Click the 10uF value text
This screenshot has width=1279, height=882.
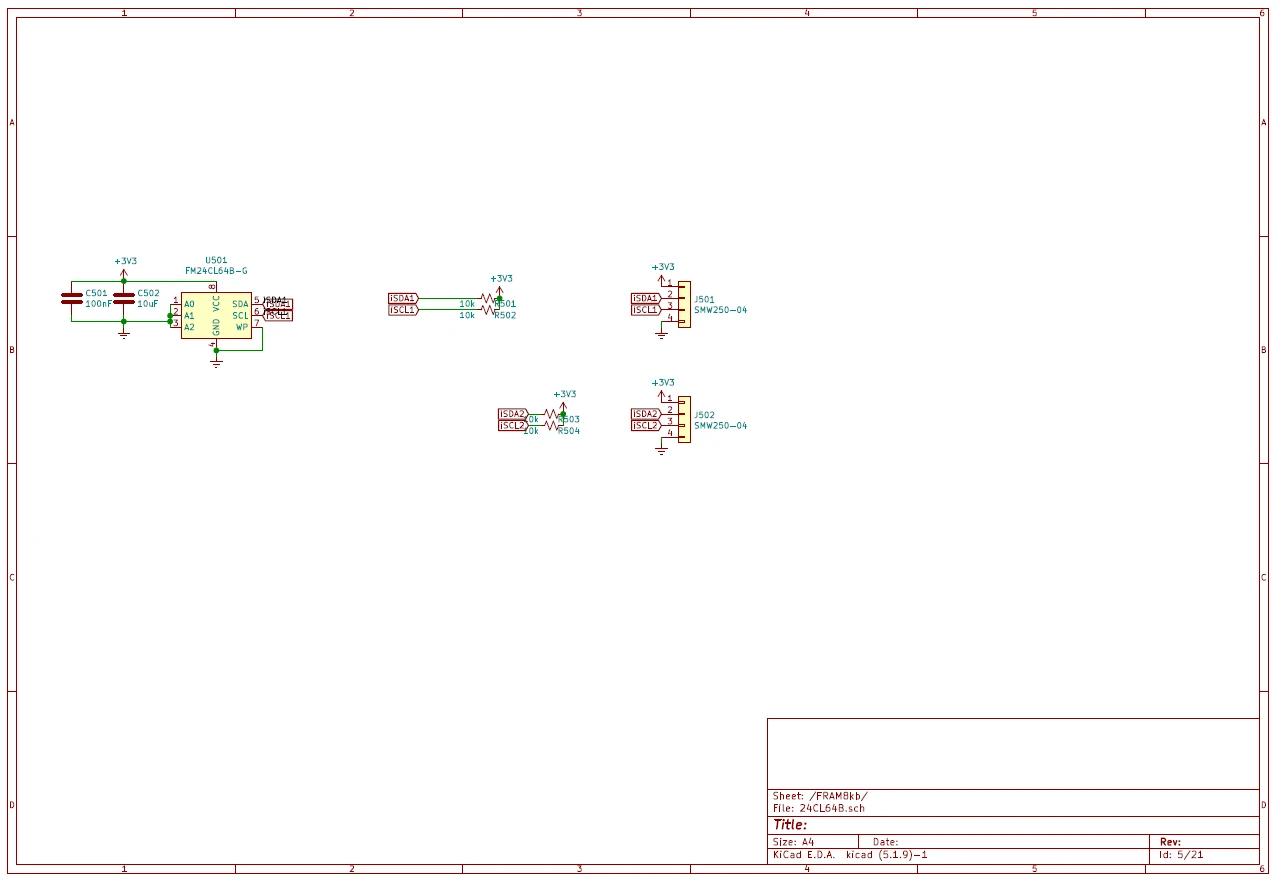pos(148,304)
